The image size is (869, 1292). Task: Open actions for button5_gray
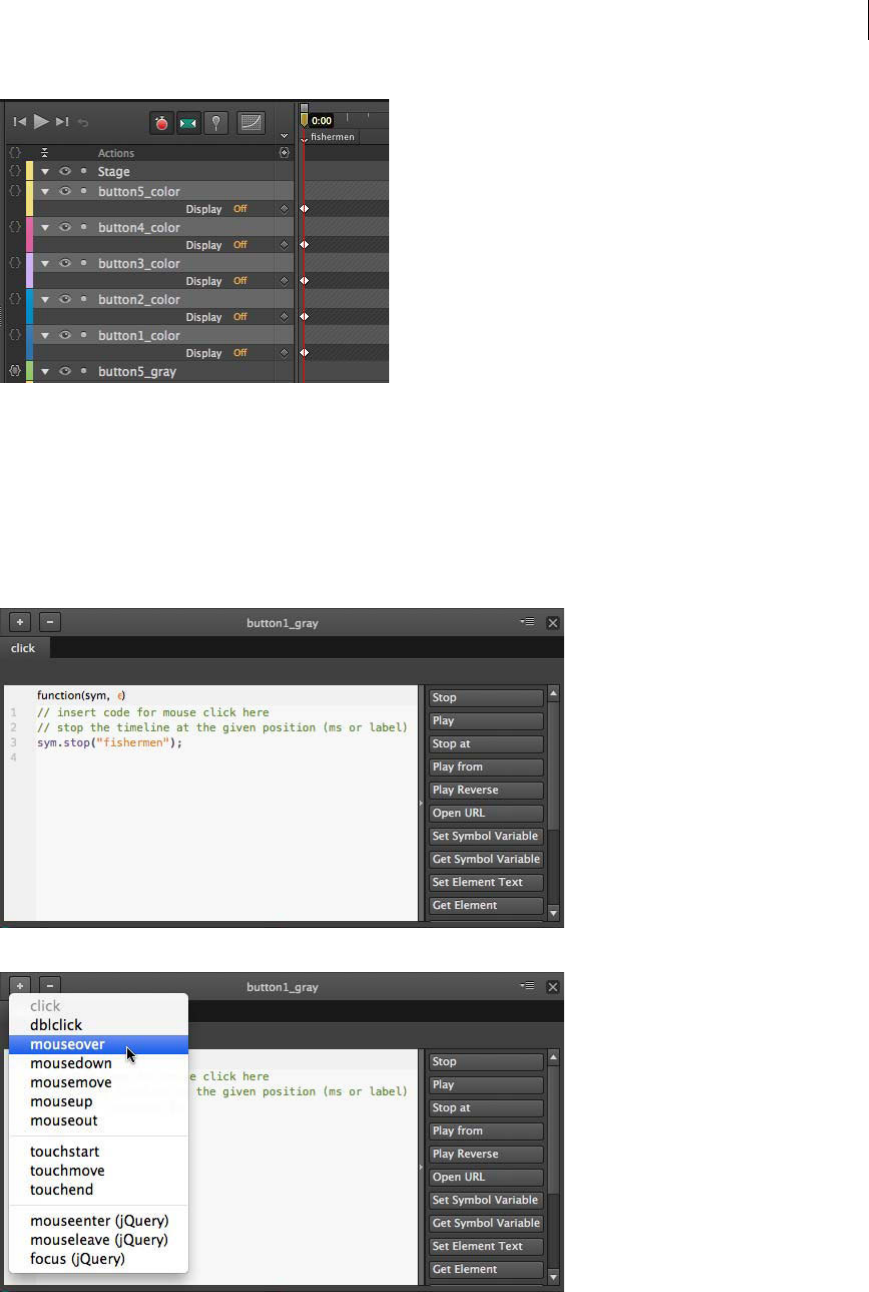14,371
